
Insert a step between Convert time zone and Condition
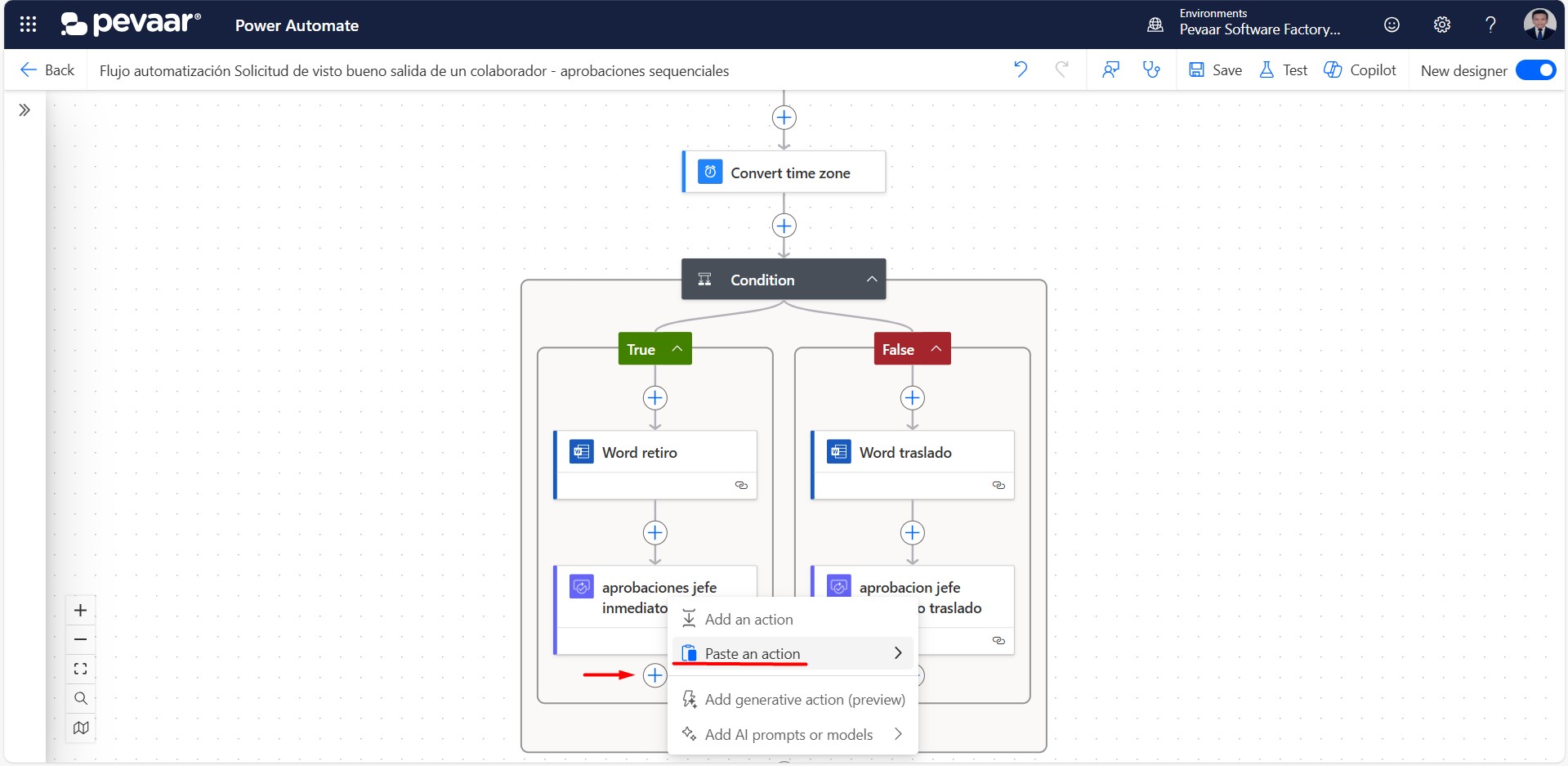[x=784, y=226]
